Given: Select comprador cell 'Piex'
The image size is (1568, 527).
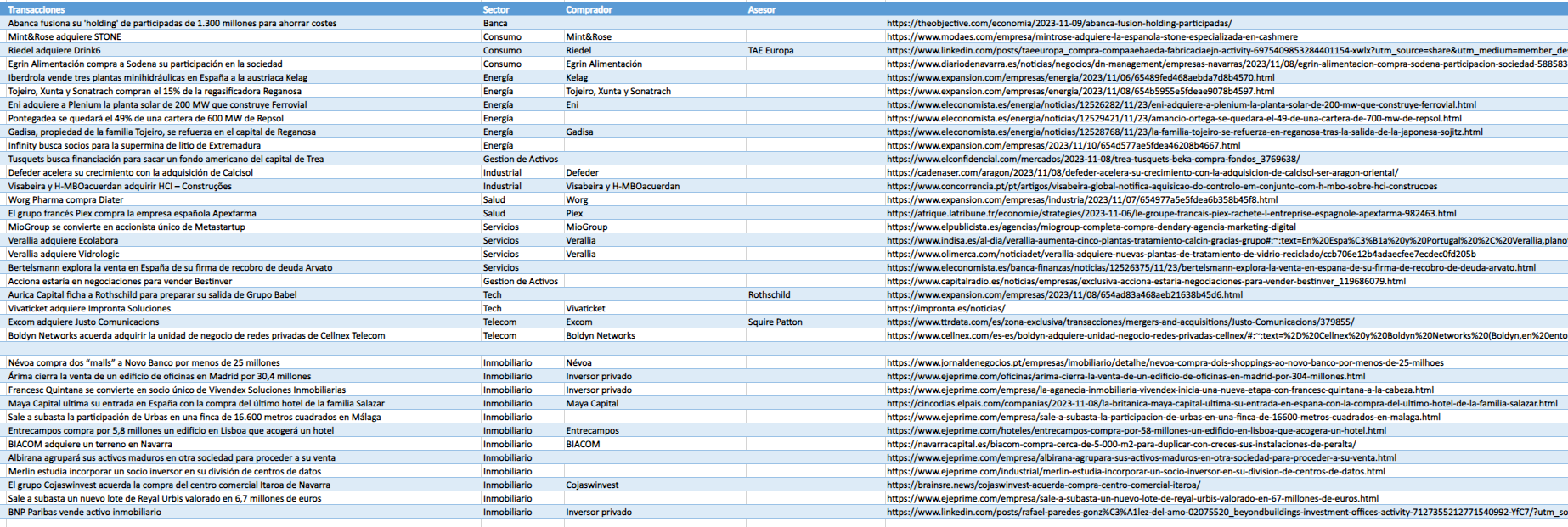Looking at the screenshot, I should click(x=574, y=213).
